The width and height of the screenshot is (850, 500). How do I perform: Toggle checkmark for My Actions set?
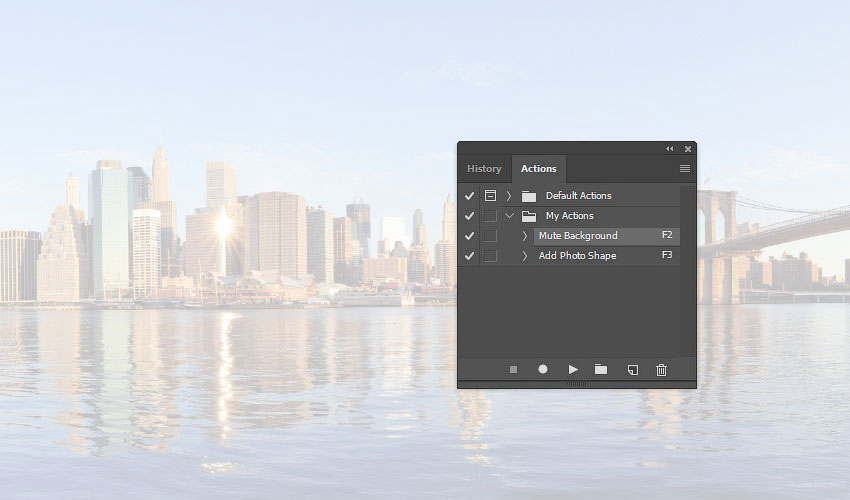click(469, 216)
